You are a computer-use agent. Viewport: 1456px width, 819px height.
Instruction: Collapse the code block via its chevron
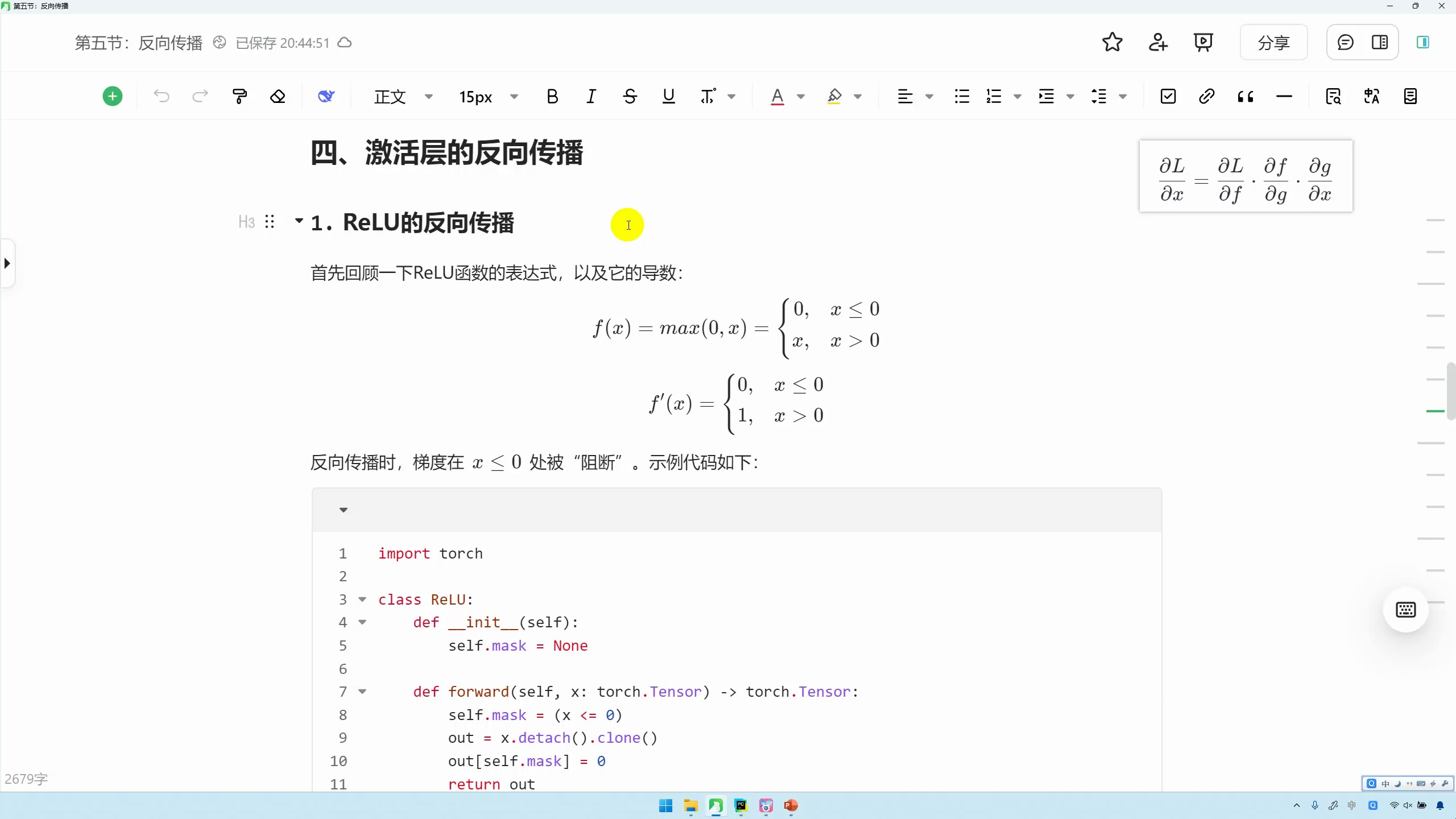coord(343,510)
